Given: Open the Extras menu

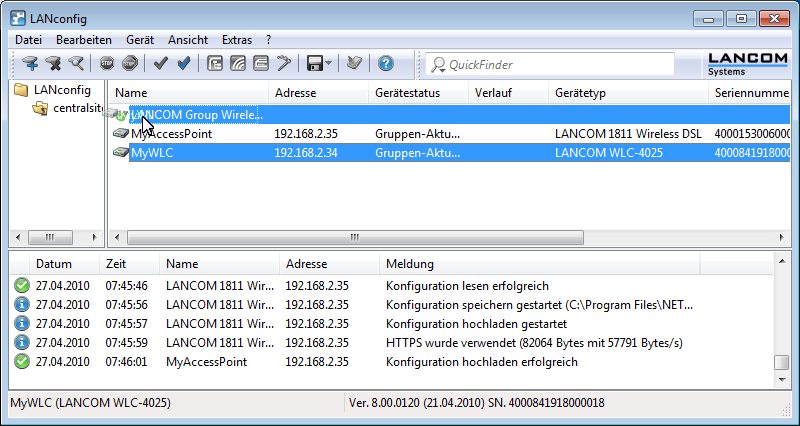Looking at the screenshot, I should click(x=237, y=40).
